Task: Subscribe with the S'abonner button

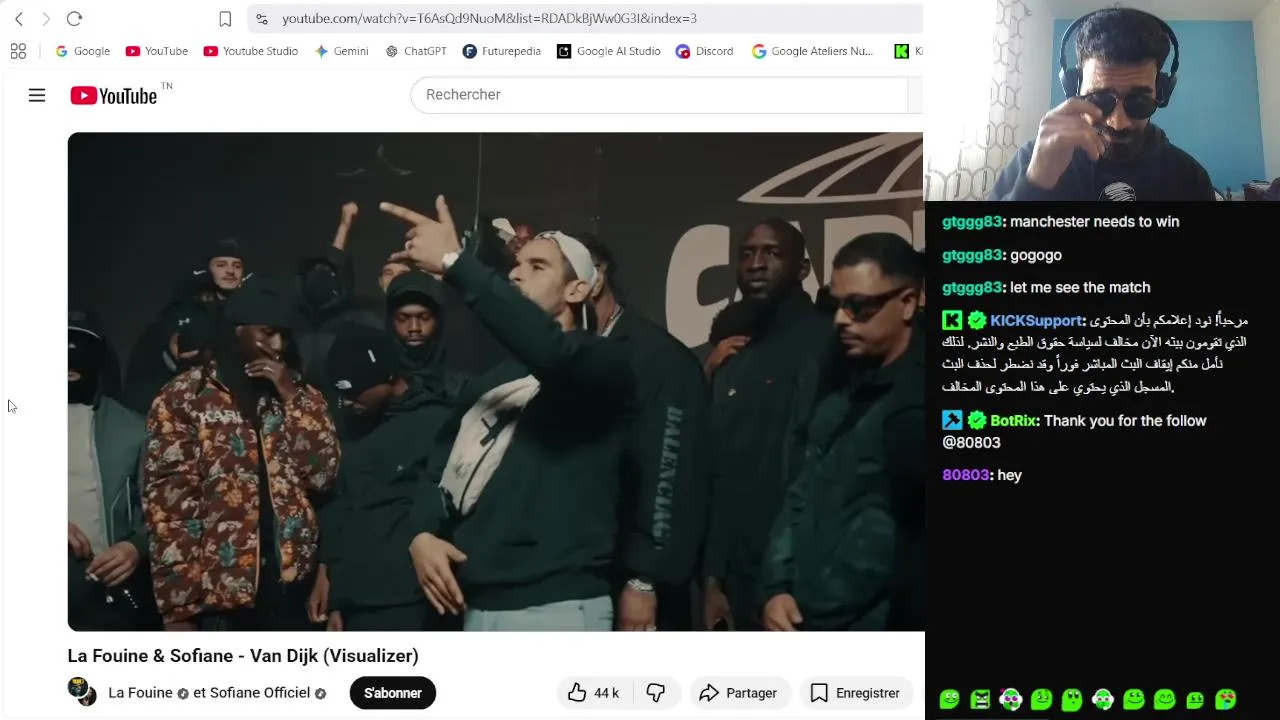Action: tap(393, 693)
